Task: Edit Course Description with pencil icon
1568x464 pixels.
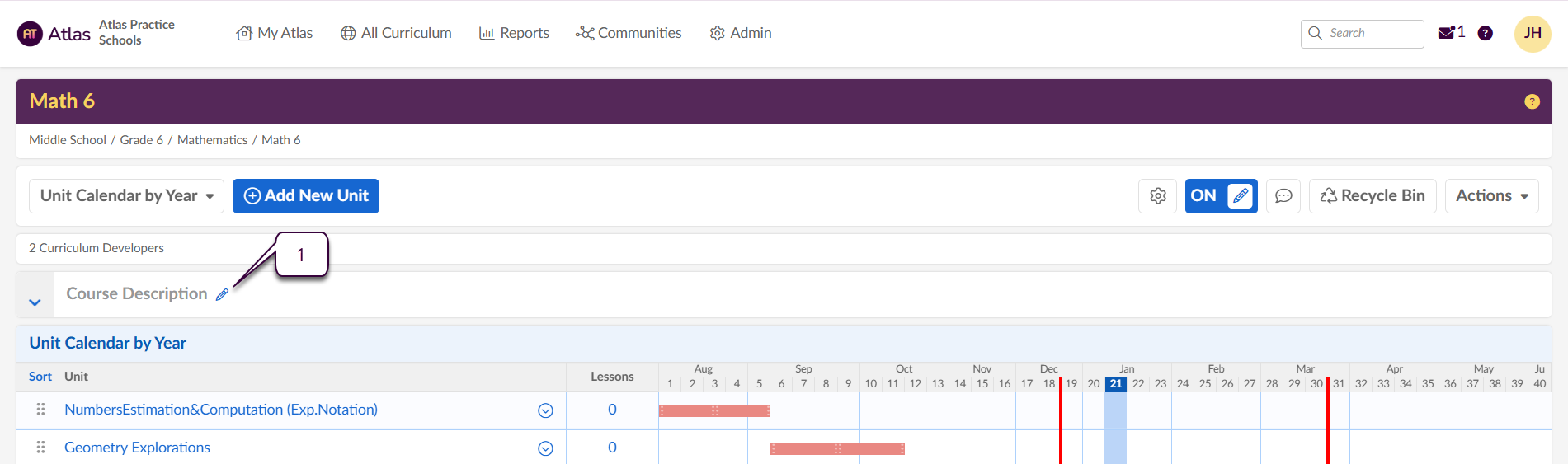Action: pos(222,295)
